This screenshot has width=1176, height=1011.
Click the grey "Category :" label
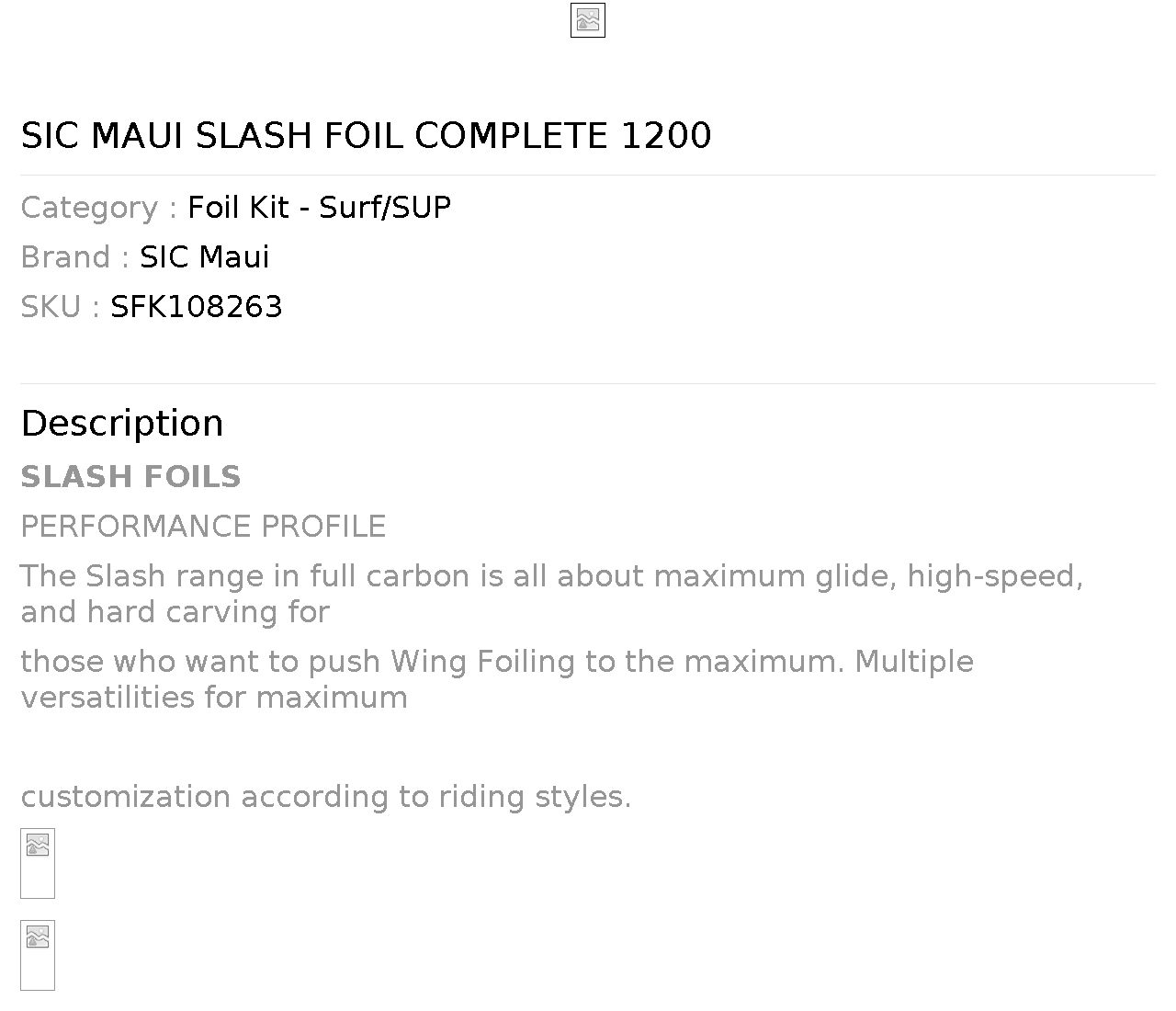click(x=98, y=208)
